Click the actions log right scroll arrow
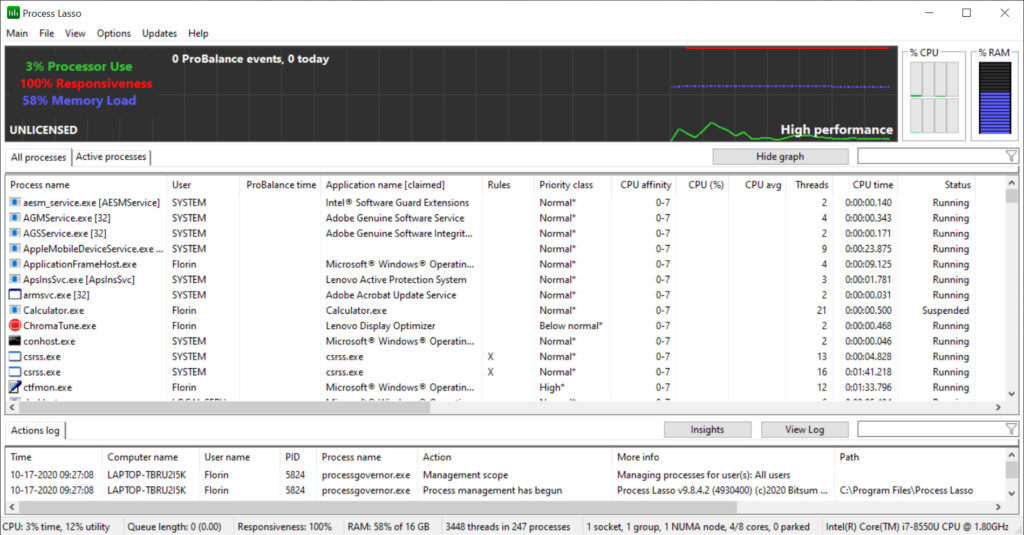The height and width of the screenshot is (535, 1024). (998, 506)
